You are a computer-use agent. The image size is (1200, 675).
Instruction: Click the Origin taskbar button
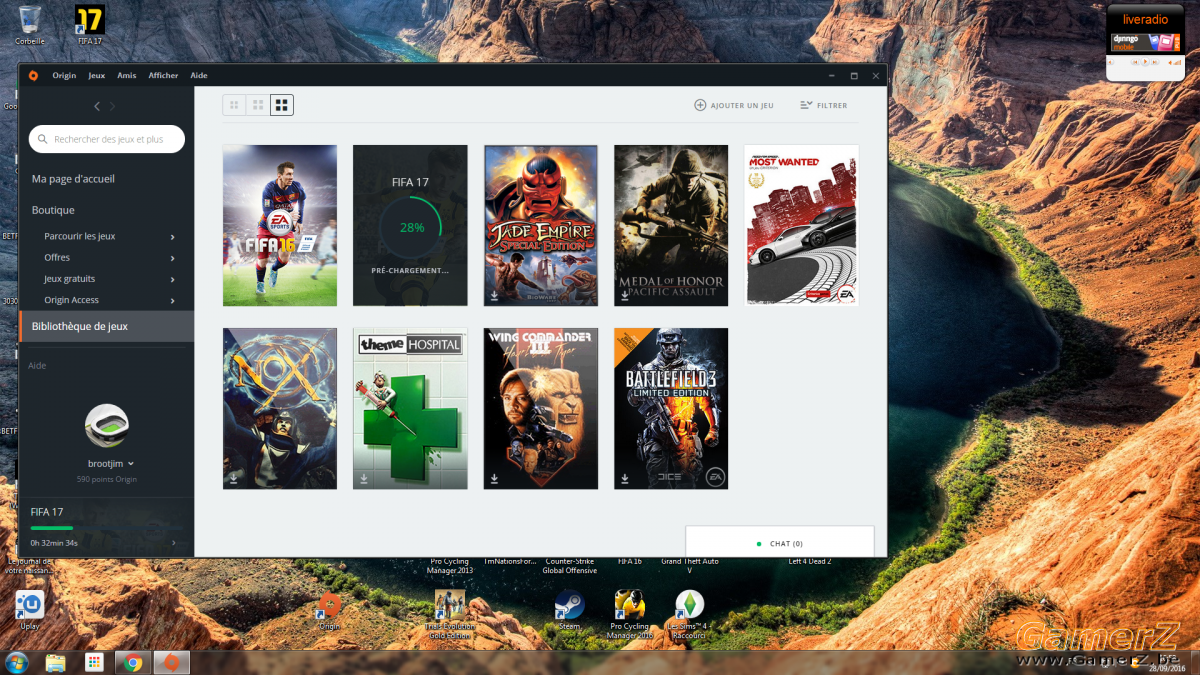pyautogui.click(x=172, y=662)
